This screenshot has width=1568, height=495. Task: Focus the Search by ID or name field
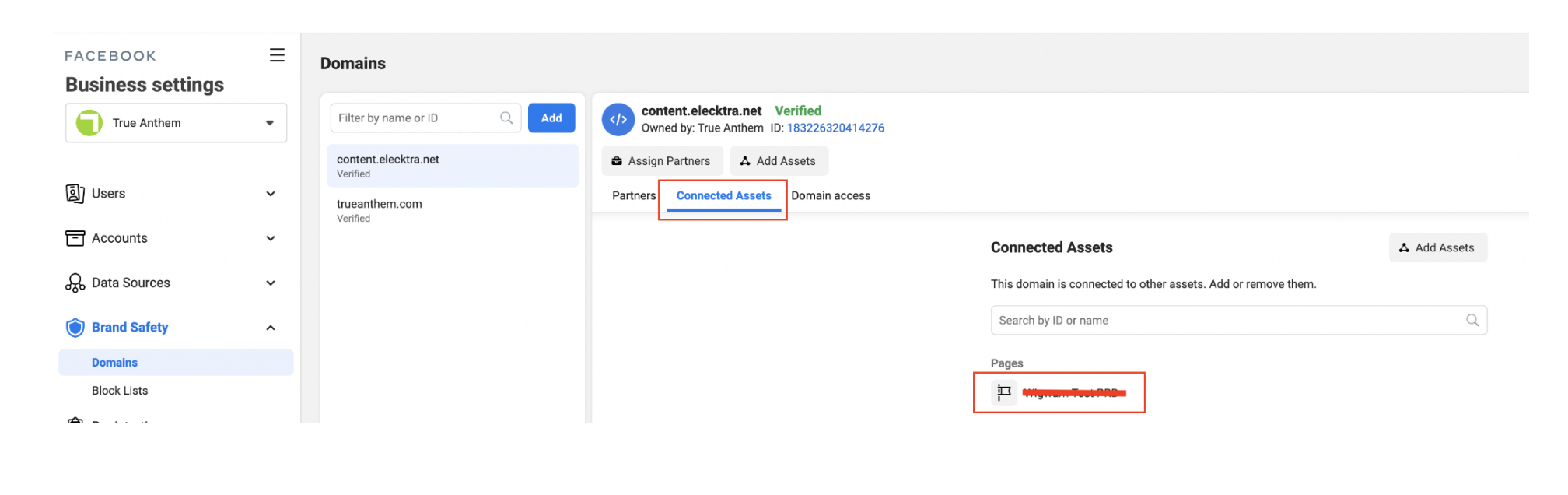(x=1238, y=321)
